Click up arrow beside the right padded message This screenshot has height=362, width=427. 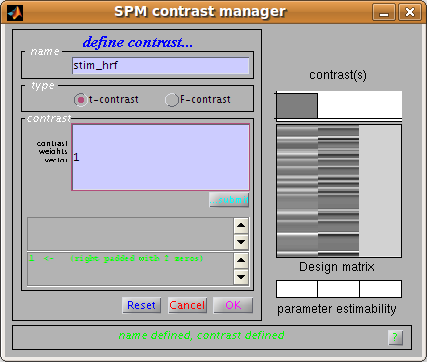coord(241,260)
